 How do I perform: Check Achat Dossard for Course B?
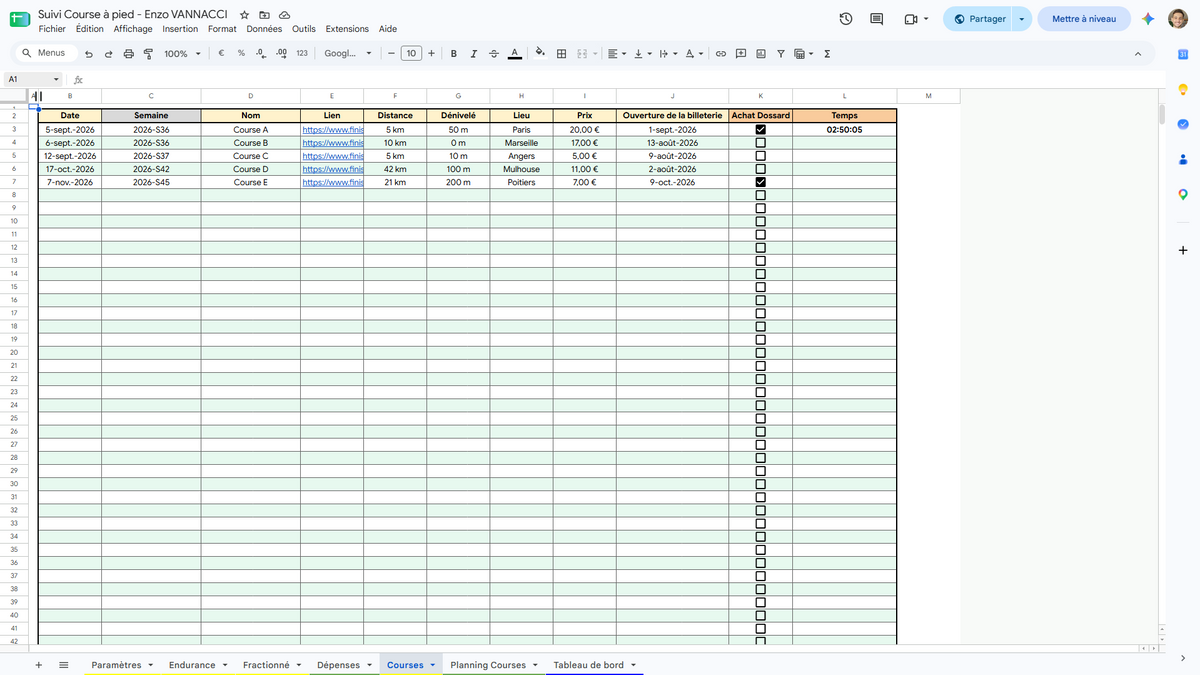pos(761,143)
